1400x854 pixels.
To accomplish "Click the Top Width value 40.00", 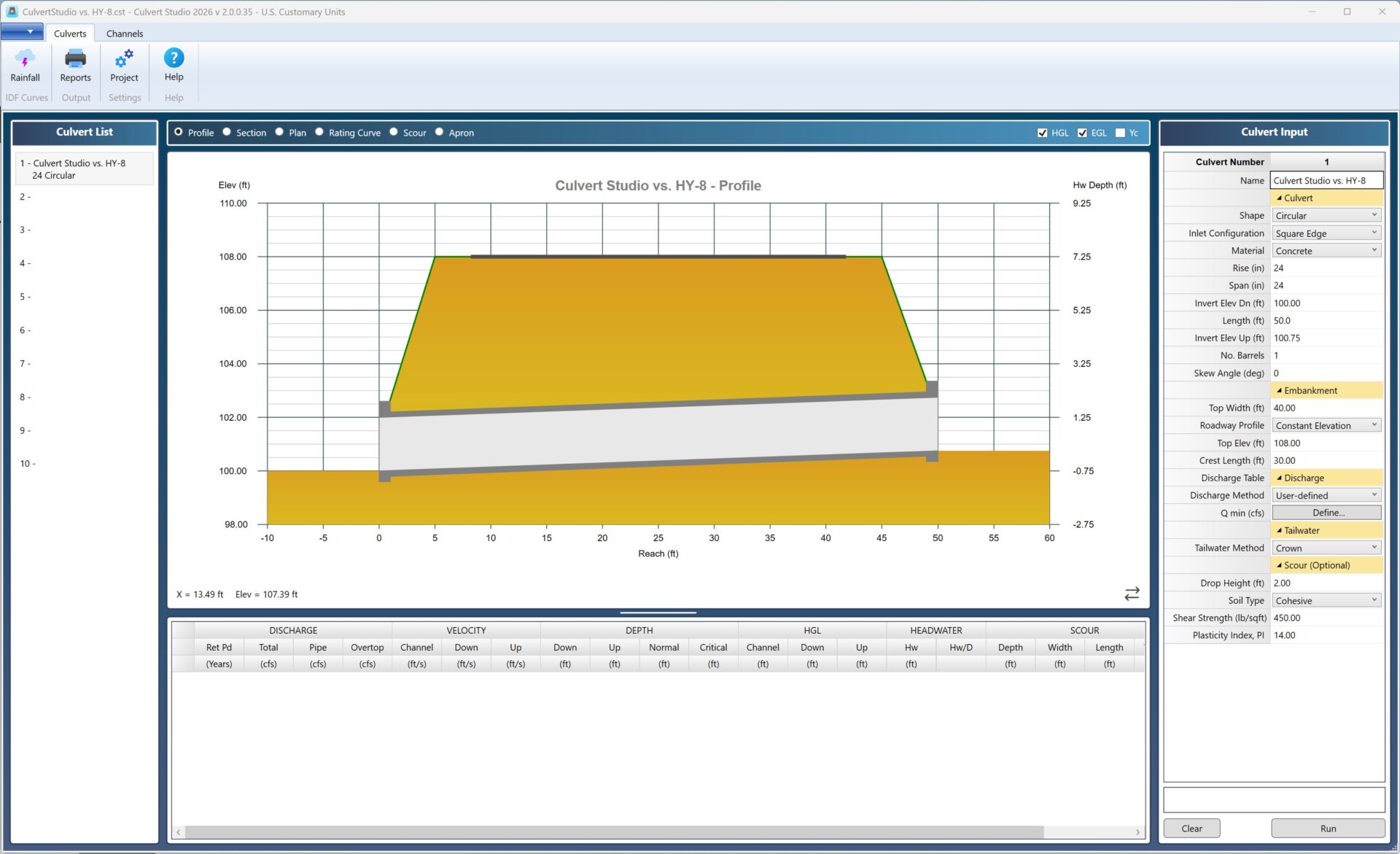I will coord(1326,408).
